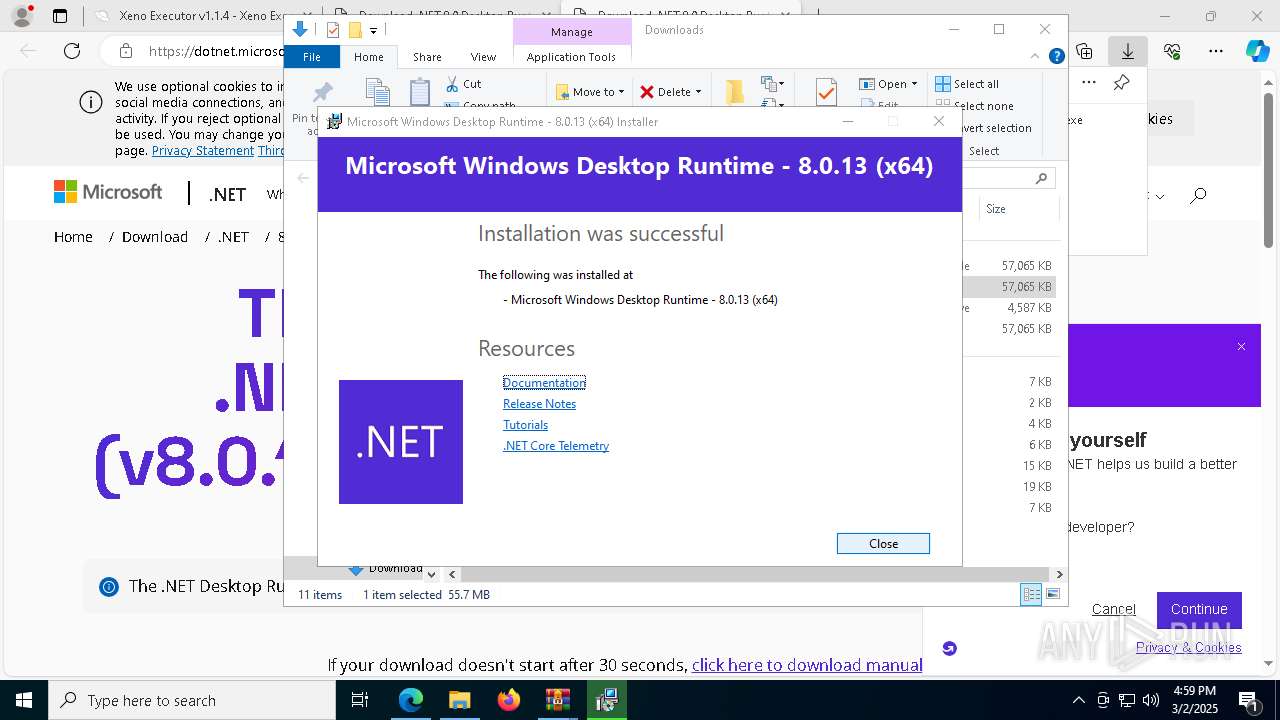Click the Properties checkmark icon
The width and height of the screenshot is (1280, 720).
[826, 92]
